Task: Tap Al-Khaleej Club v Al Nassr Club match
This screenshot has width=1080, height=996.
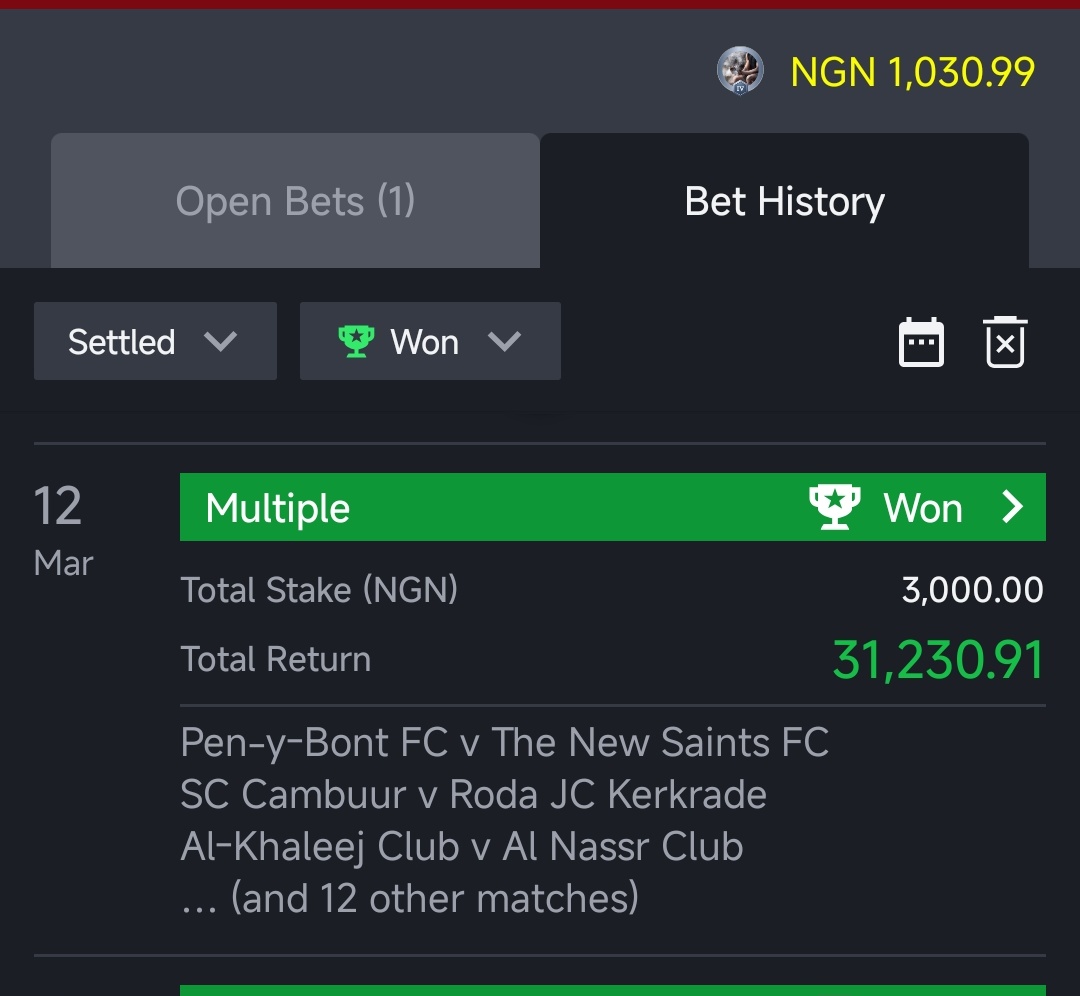Action: tap(461, 846)
